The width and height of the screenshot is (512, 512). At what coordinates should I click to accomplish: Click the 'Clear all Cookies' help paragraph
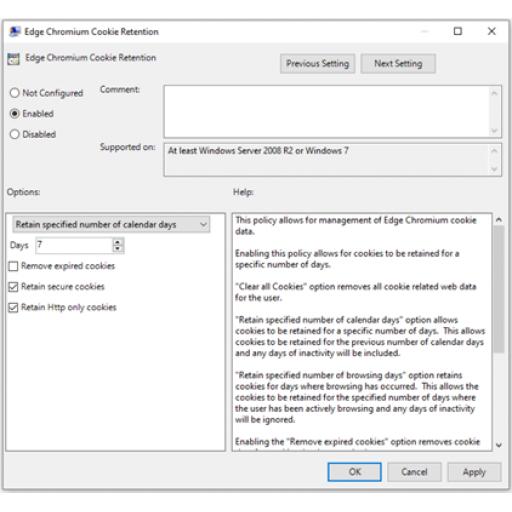click(356, 292)
